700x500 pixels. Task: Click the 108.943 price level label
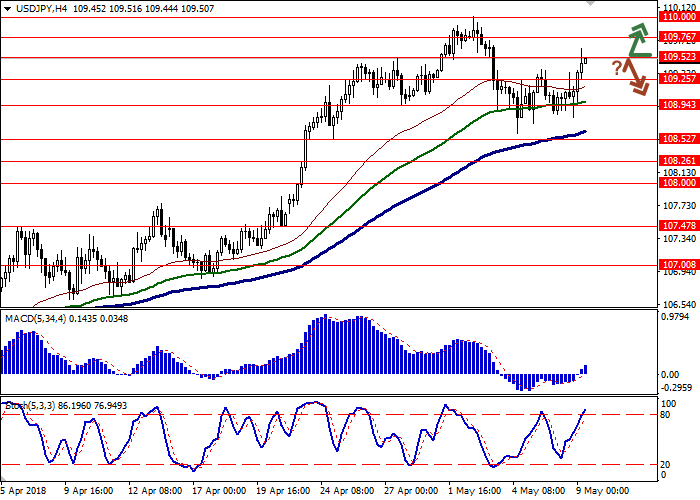click(678, 105)
